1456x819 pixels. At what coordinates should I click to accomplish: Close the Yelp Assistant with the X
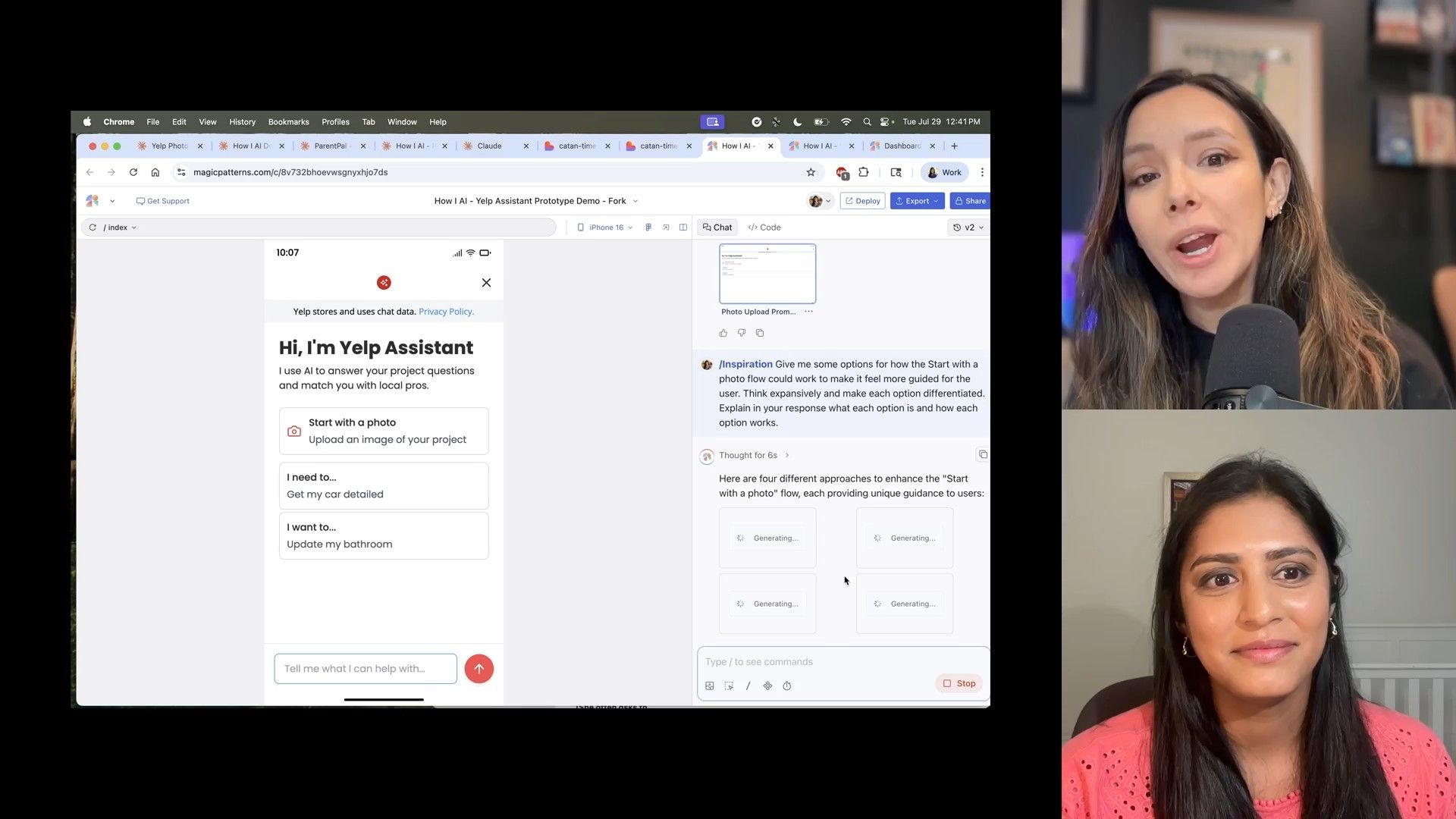coord(486,283)
